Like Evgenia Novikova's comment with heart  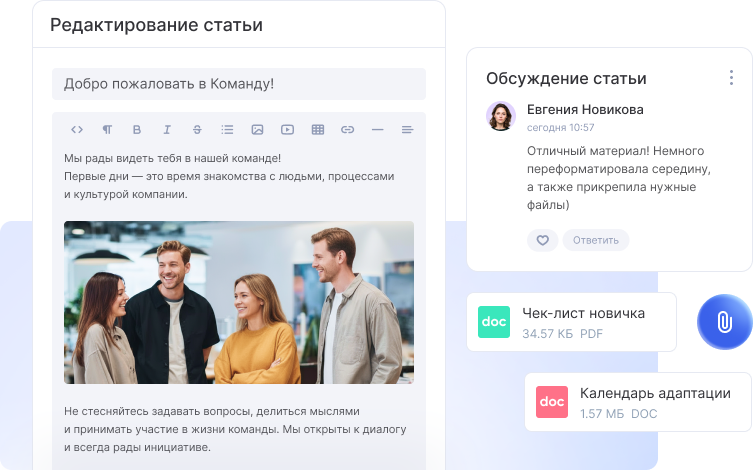click(x=542, y=240)
